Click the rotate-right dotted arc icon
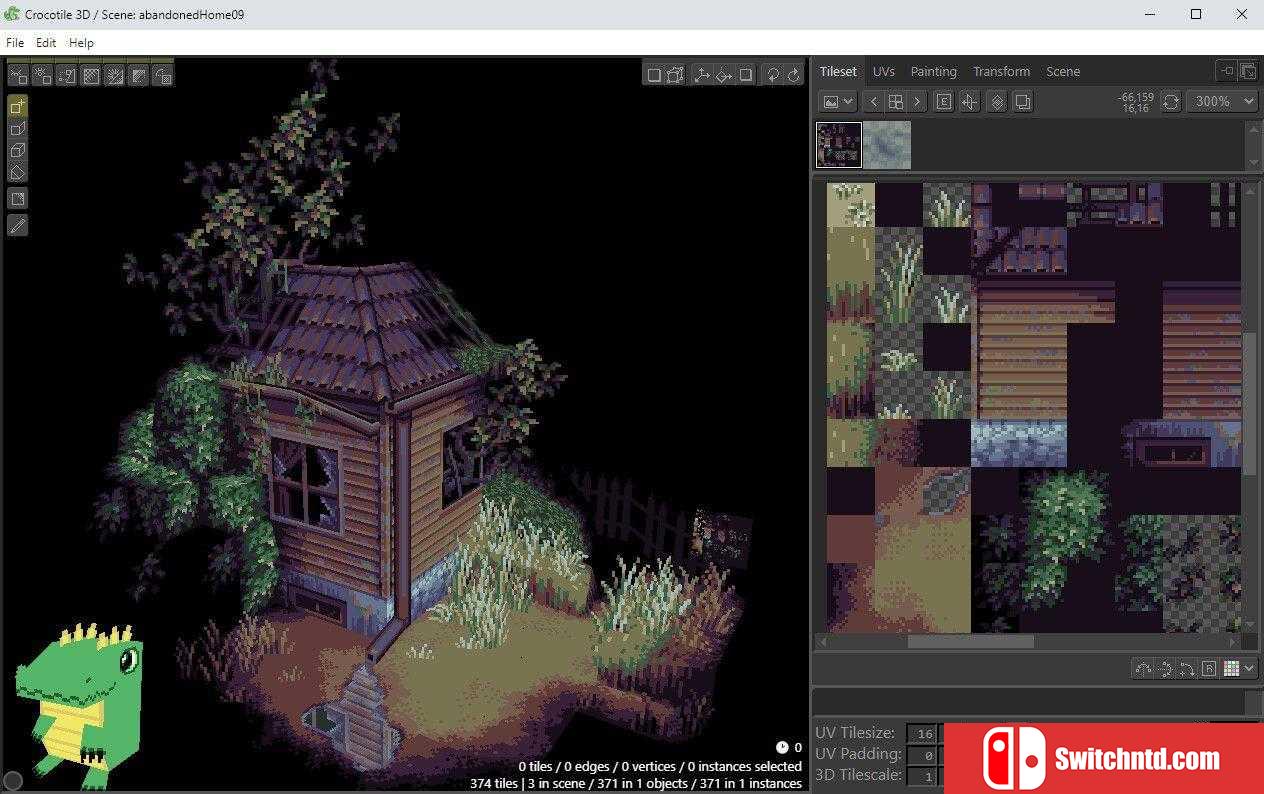Screen dimensions: 1264x794 click(x=1187, y=669)
